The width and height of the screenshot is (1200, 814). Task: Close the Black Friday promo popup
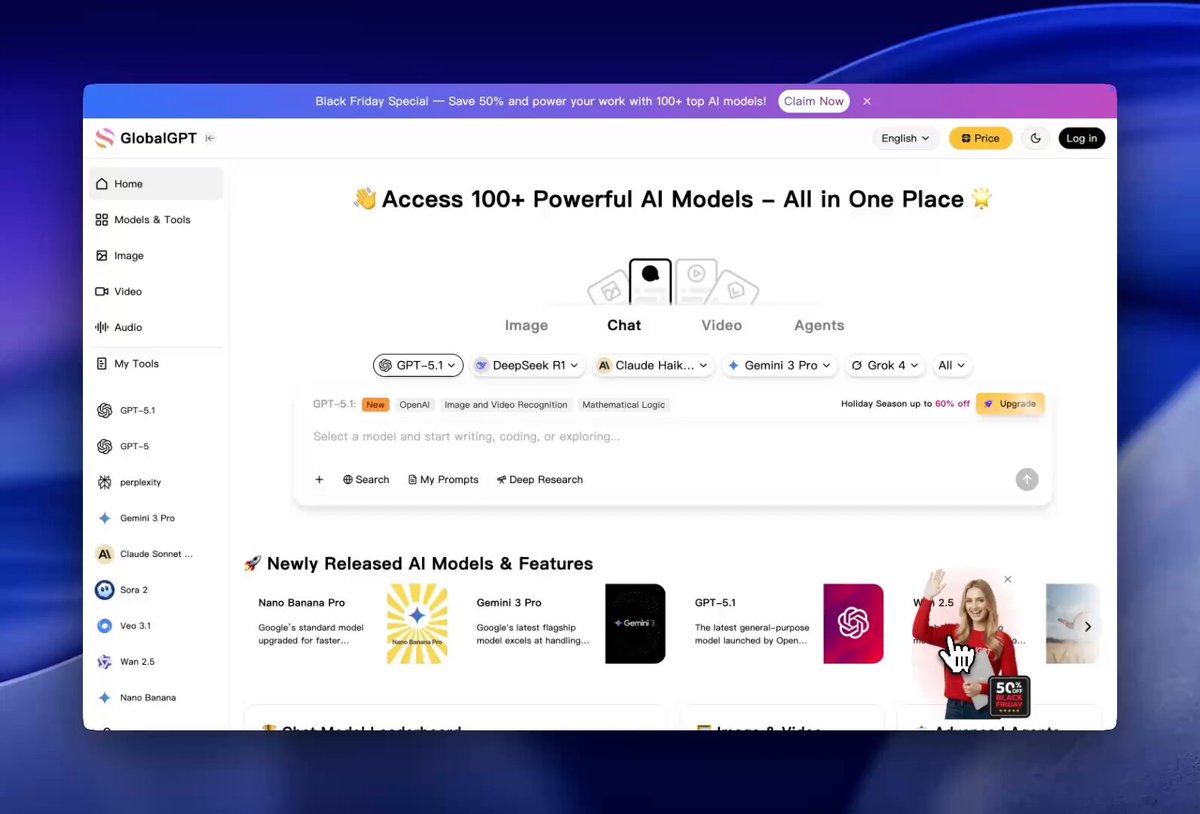point(1007,580)
